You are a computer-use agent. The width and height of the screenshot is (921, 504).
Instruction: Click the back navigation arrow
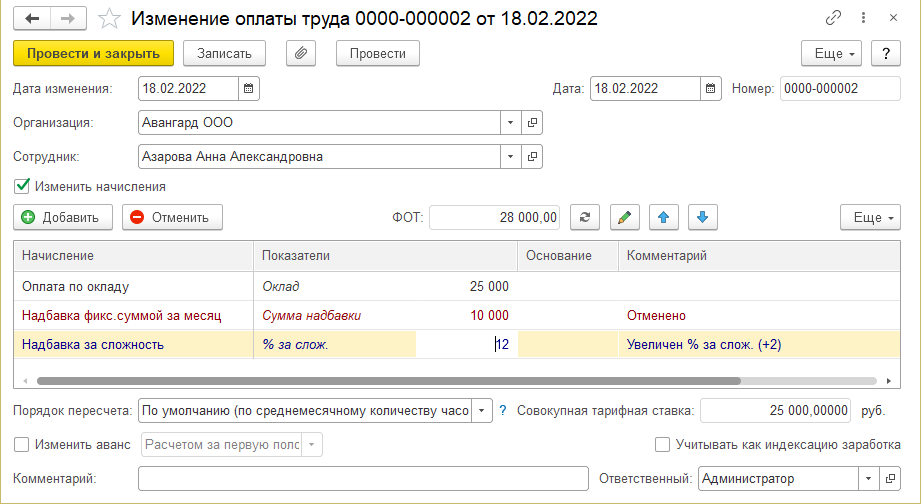[x=32, y=18]
